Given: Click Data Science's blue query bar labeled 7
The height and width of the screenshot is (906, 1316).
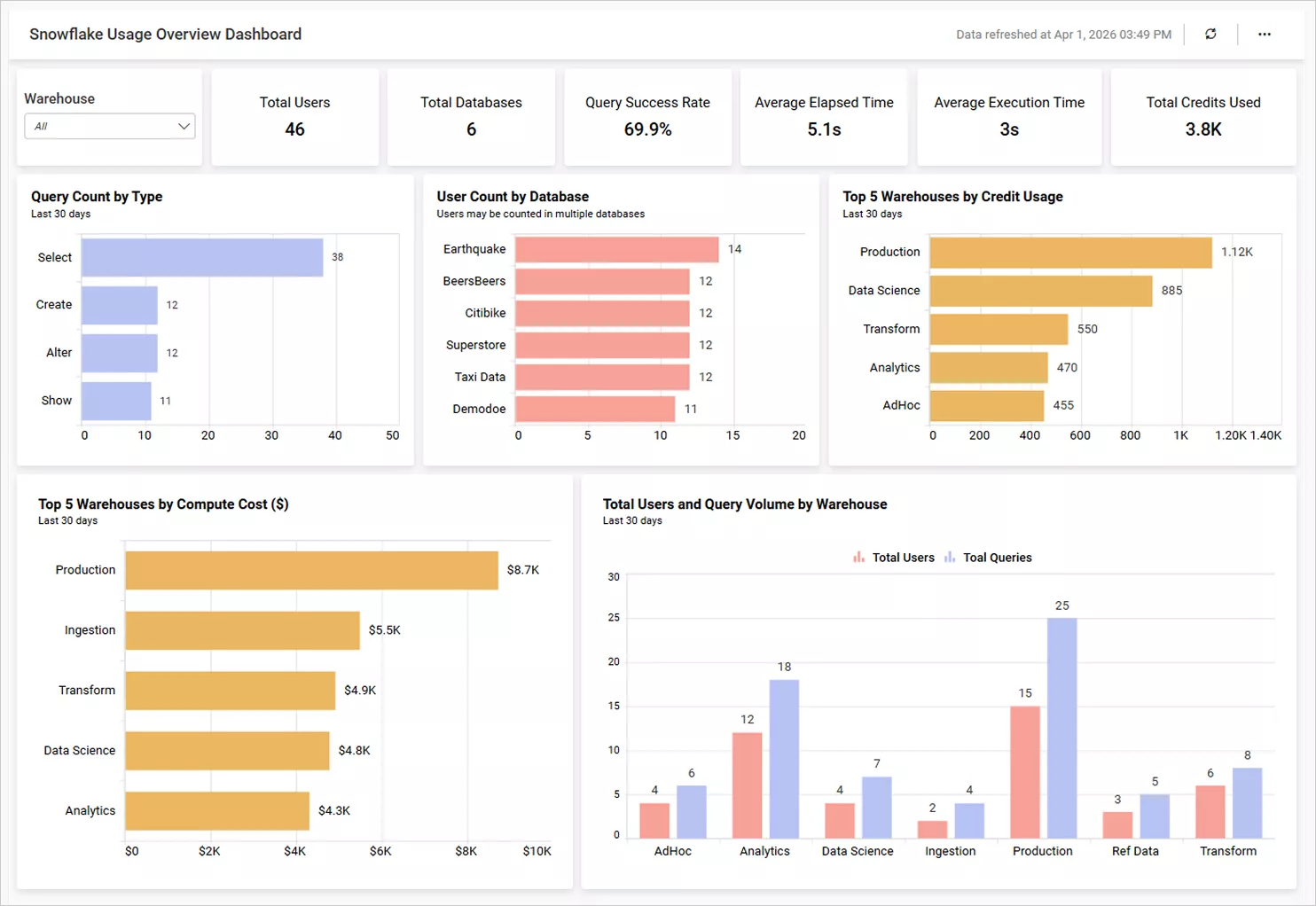Looking at the screenshot, I should (x=877, y=808).
